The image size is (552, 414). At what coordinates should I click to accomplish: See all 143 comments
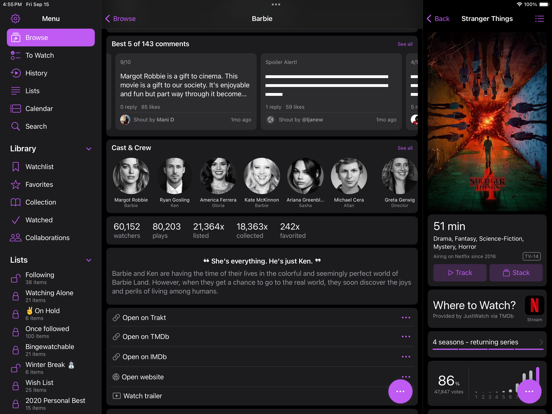[405, 44]
